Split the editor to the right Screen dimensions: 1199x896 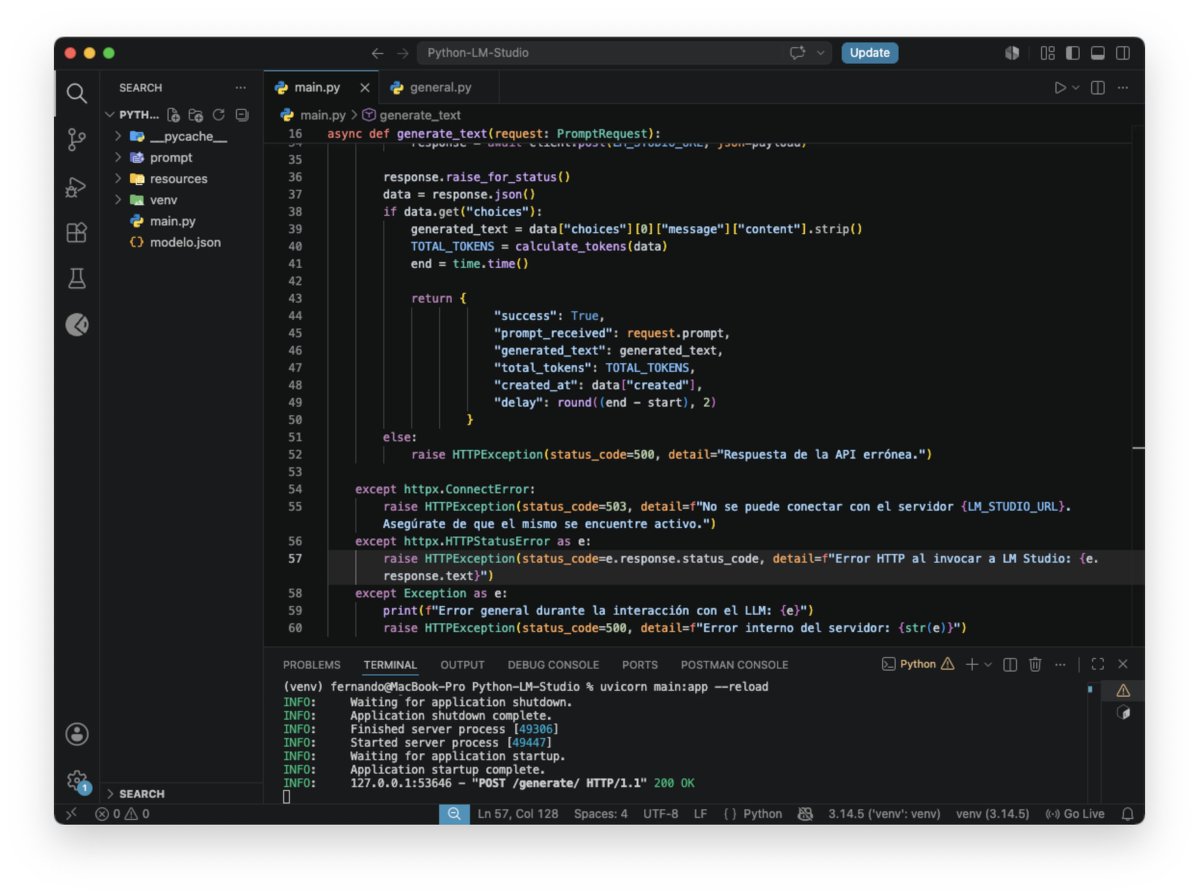point(1097,87)
